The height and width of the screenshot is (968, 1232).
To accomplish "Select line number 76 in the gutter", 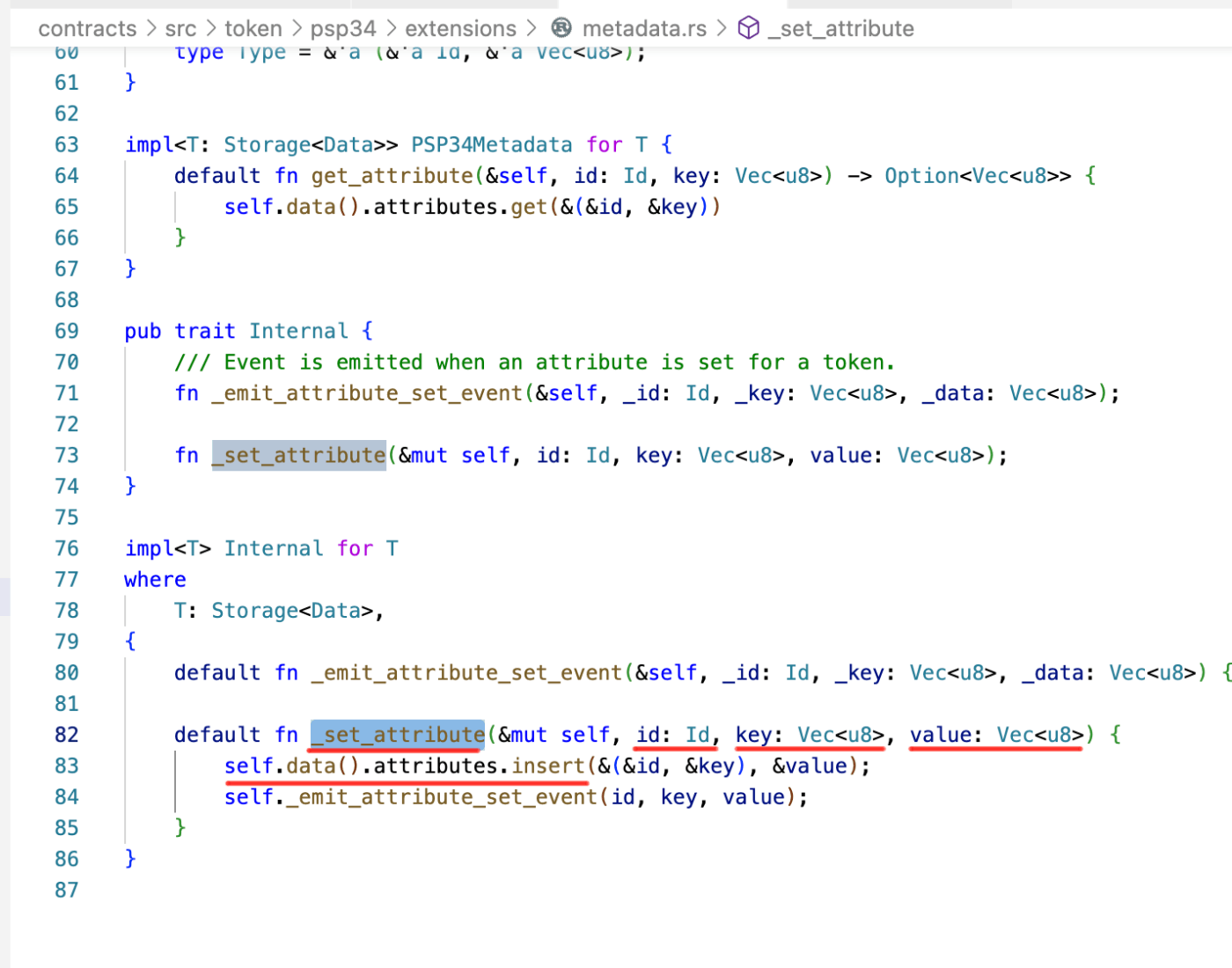I will point(67,548).
